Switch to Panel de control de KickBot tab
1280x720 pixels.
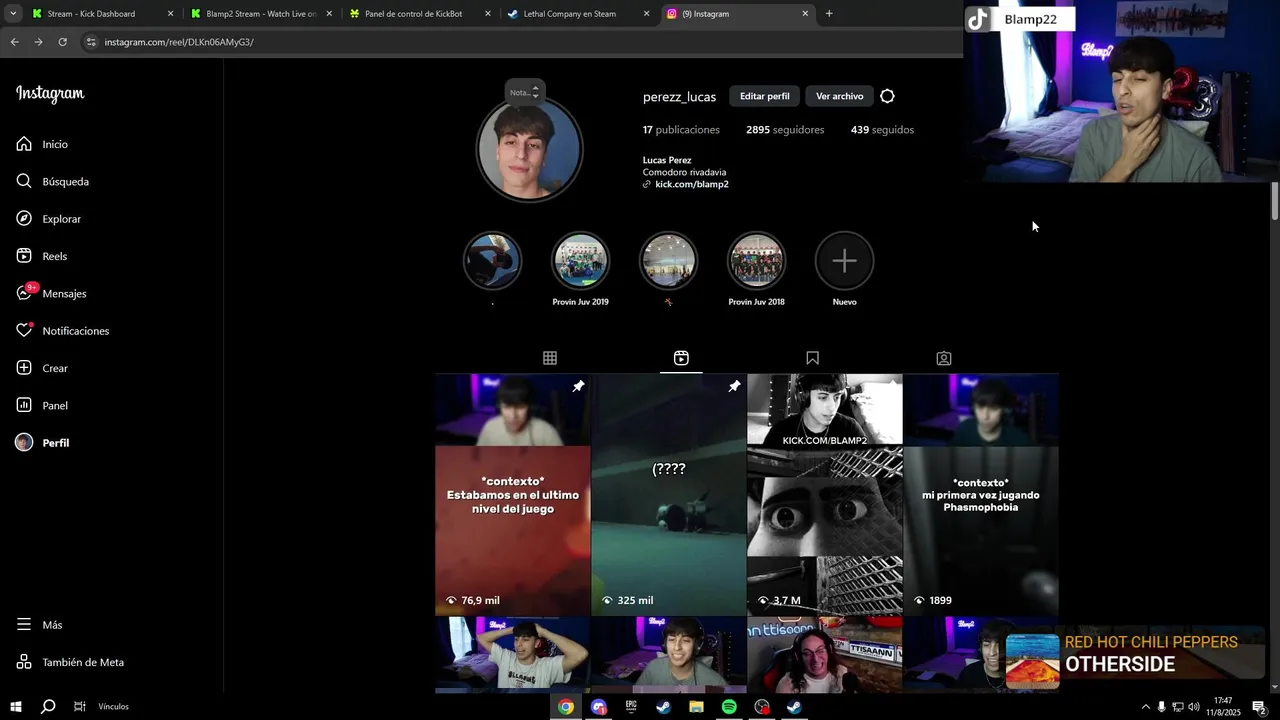pos(419,14)
